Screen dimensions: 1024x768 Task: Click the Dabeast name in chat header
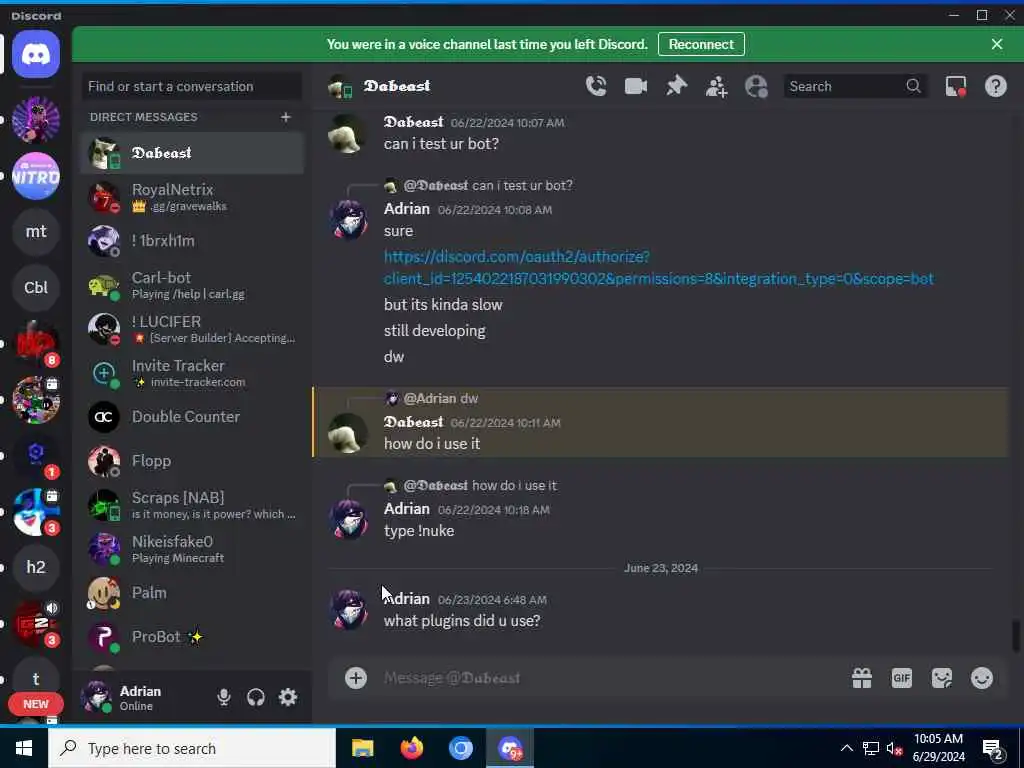(397, 86)
